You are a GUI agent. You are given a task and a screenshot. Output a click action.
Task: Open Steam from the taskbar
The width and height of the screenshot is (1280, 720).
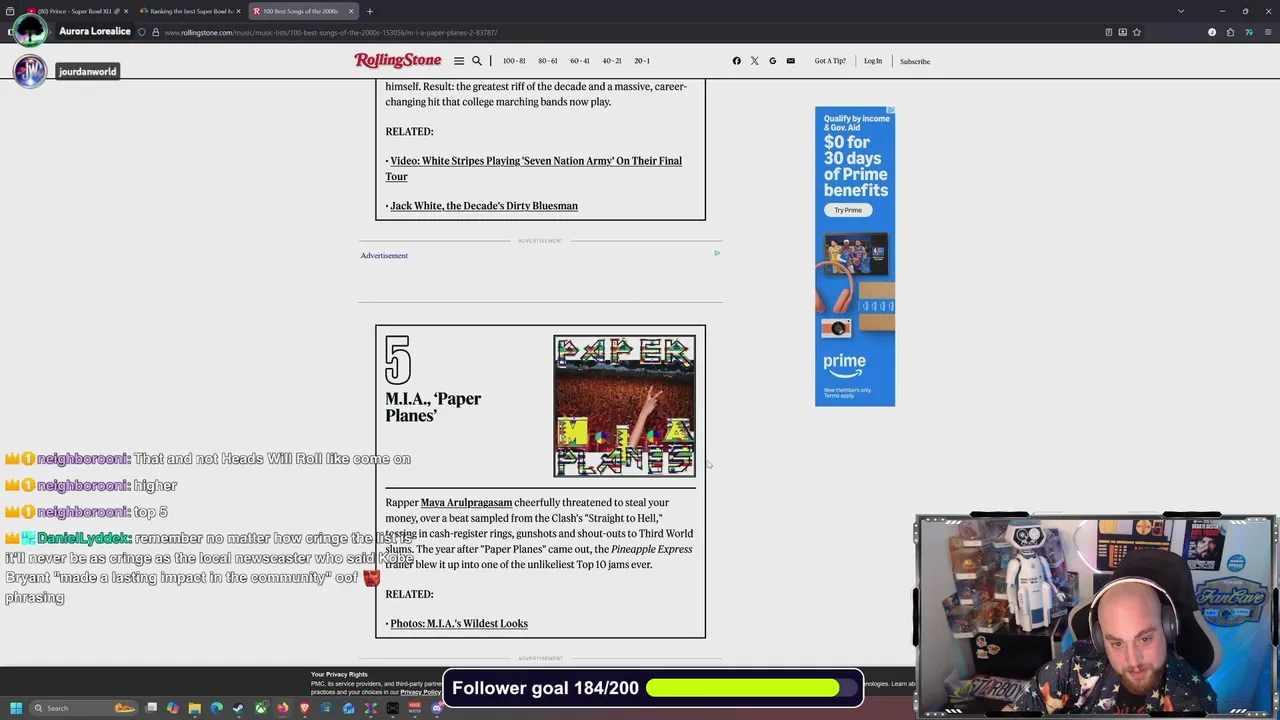[x=239, y=708]
